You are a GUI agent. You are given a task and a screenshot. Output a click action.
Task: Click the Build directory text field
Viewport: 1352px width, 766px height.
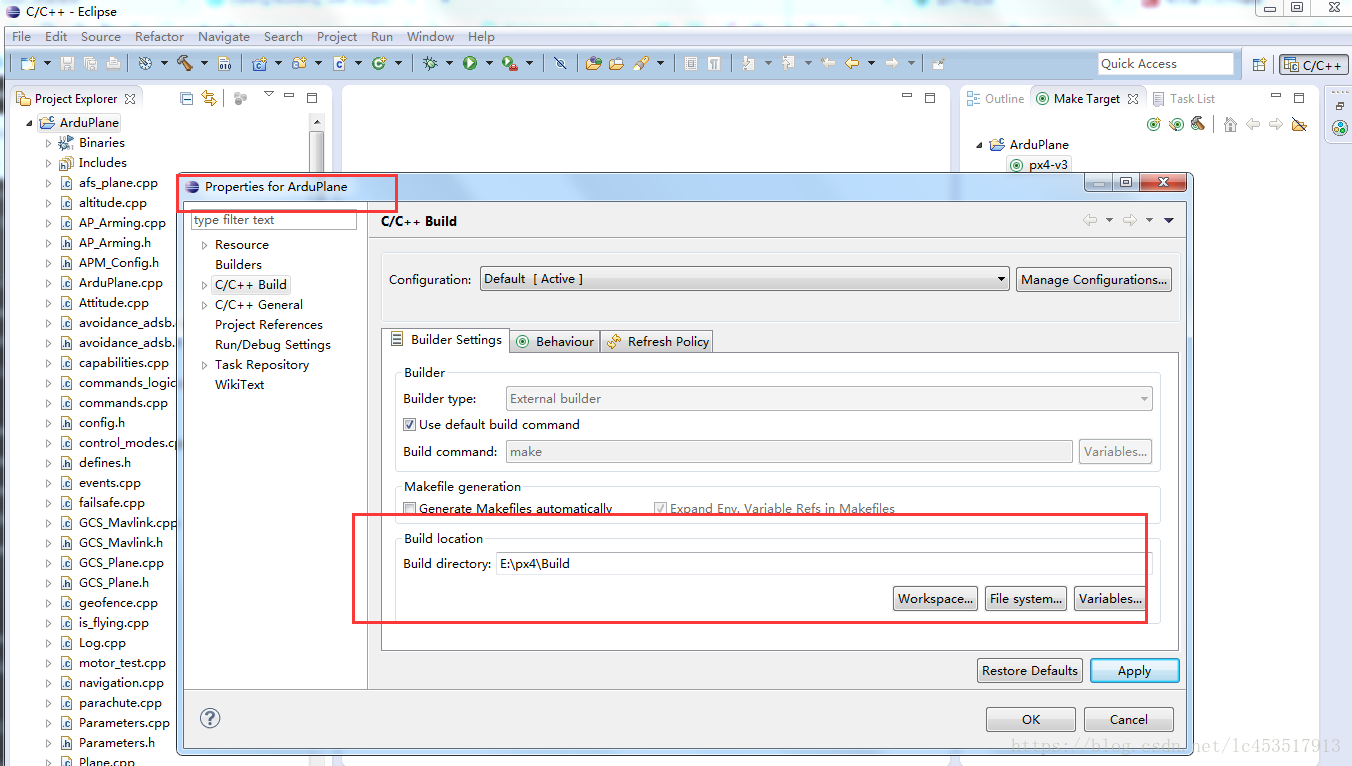(x=824, y=563)
